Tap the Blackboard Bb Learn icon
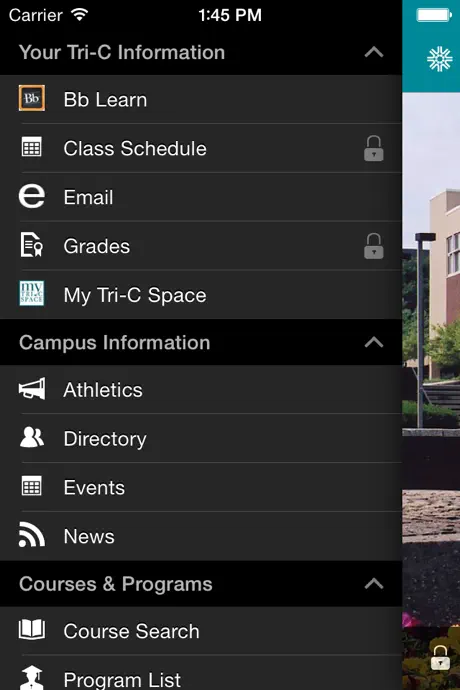Viewport: 460px width, 690px height. tap(32, 98)
